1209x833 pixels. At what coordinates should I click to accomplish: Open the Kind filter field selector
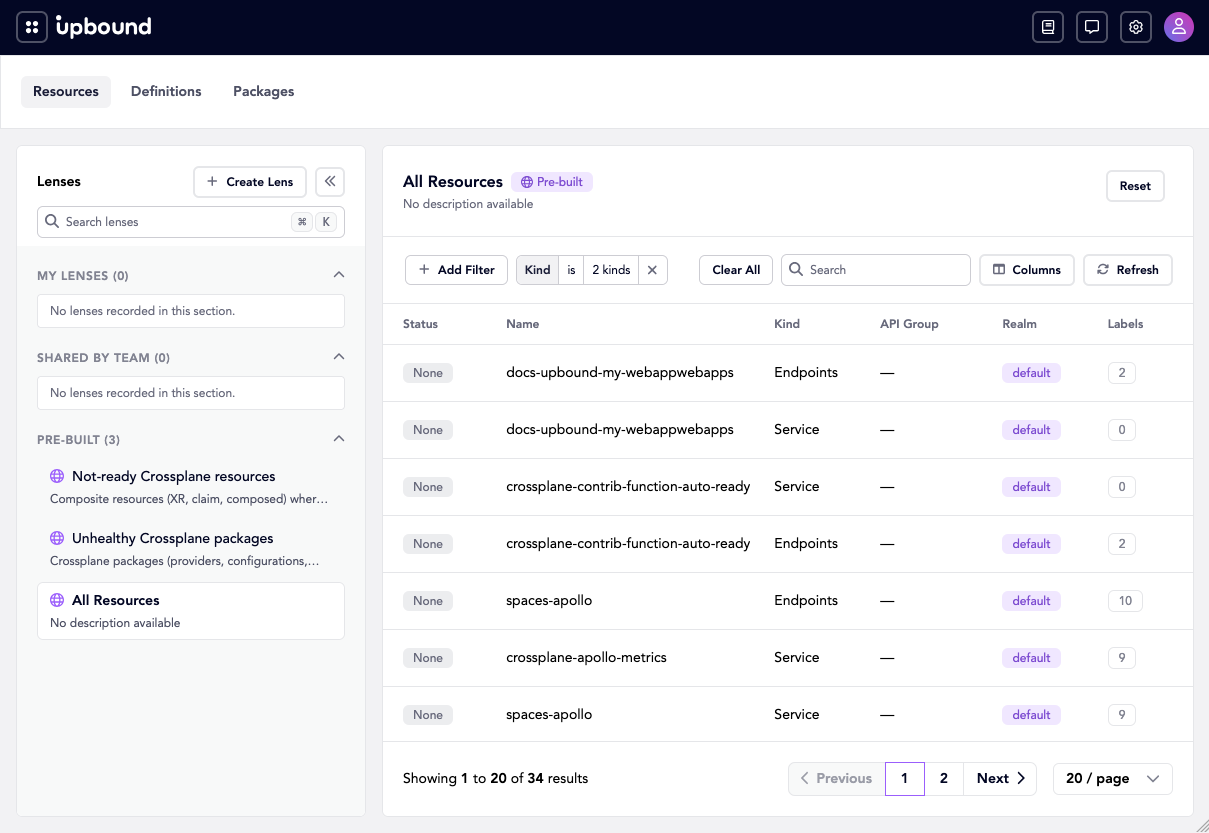[x=537, y=270]
